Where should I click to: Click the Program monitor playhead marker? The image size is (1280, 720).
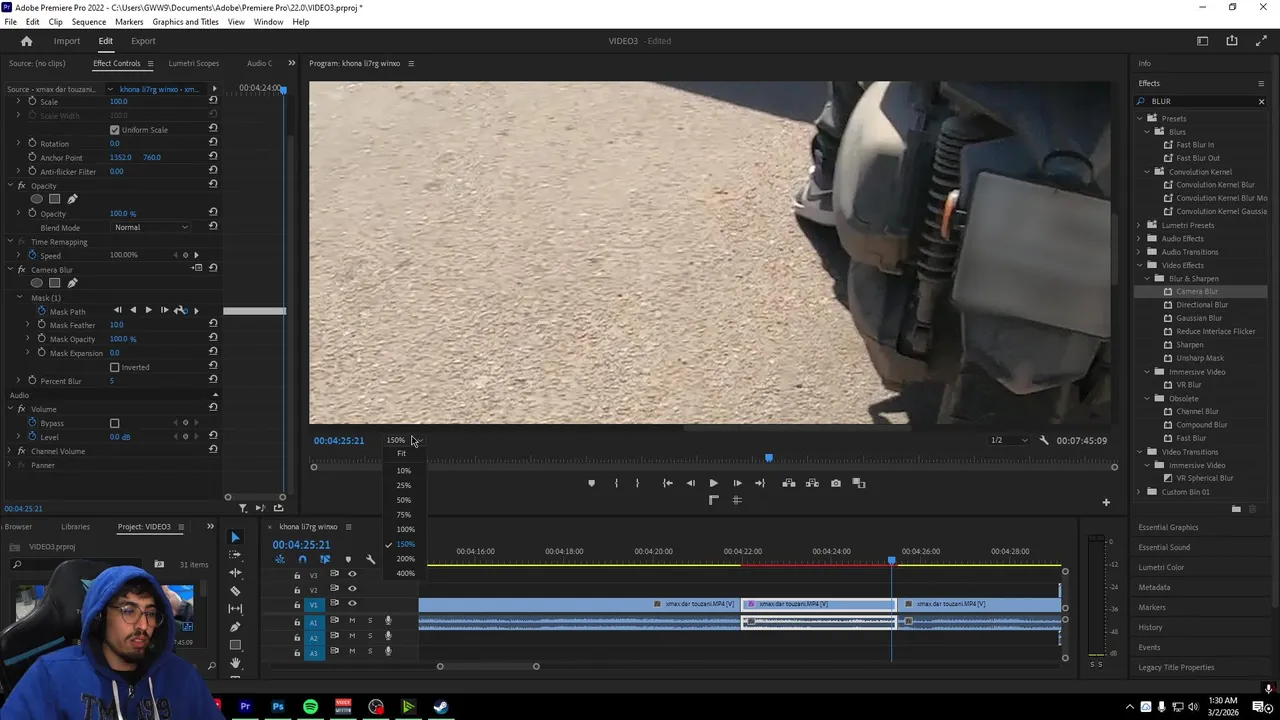769,458
